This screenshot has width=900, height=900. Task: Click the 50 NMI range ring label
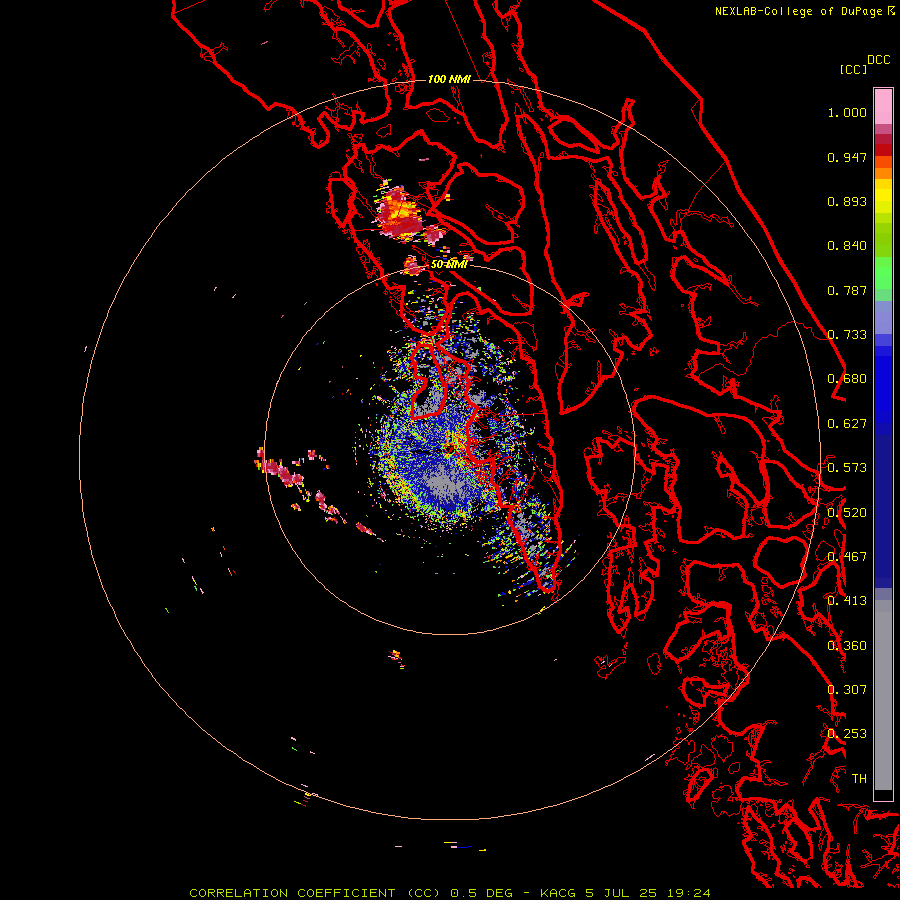coord(449,265)
